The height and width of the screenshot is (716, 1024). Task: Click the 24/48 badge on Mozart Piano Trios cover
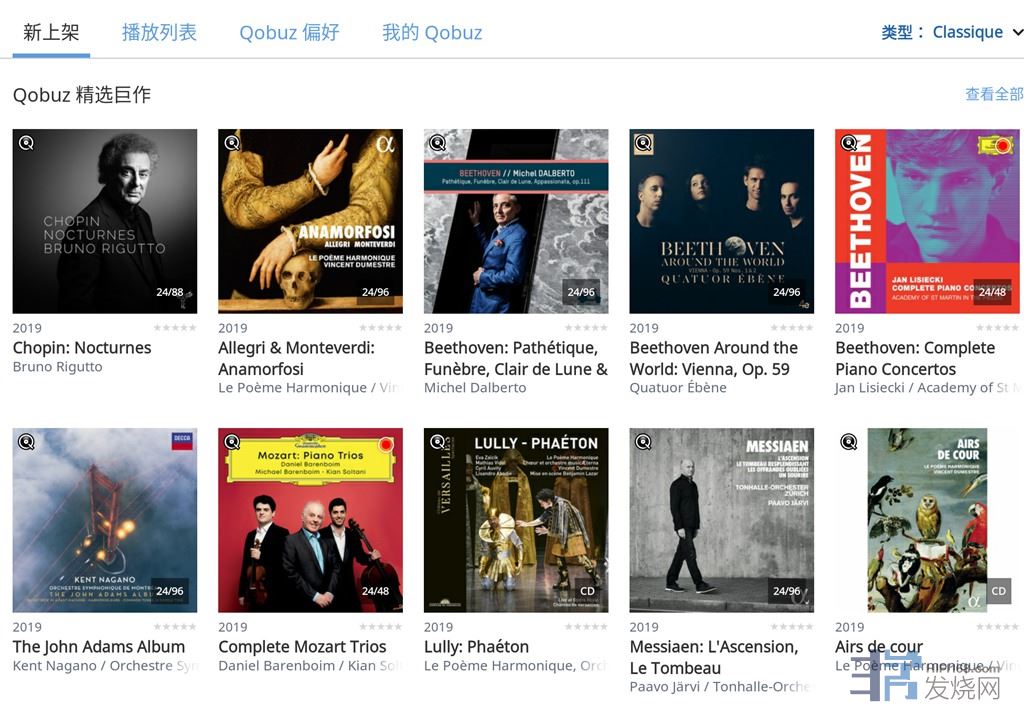click(375, 591)
